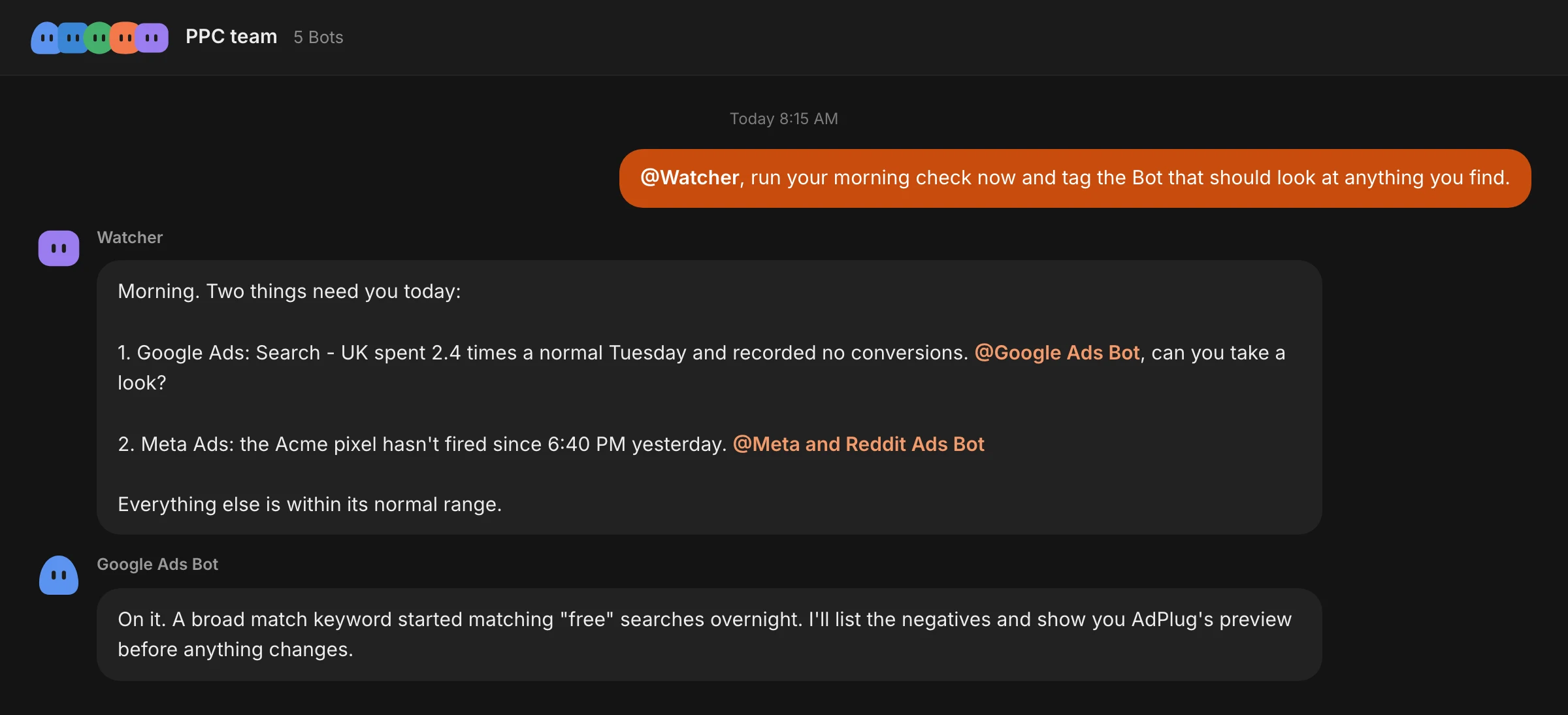Click the Google Ads Bot reply message bubble
This screenshot has height=715, width=1568.
(x=709, y=635)
